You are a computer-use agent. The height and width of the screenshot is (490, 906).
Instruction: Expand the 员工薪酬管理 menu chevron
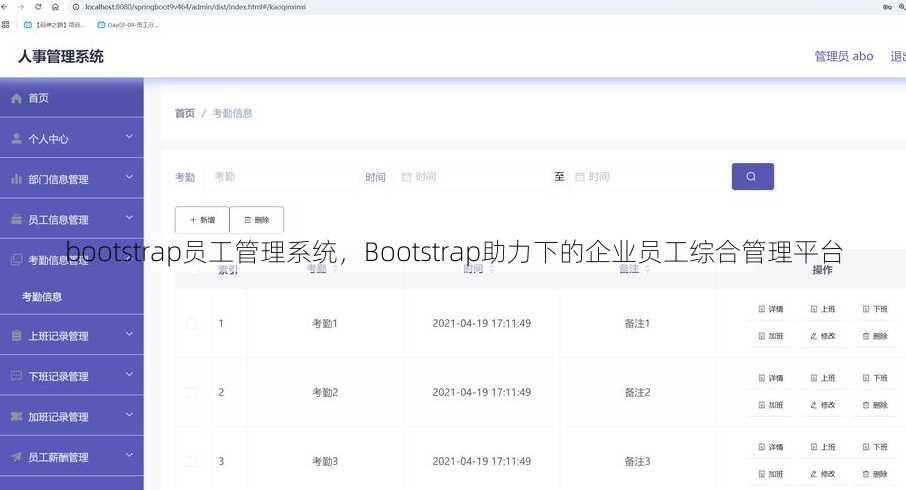coord(129,455)
